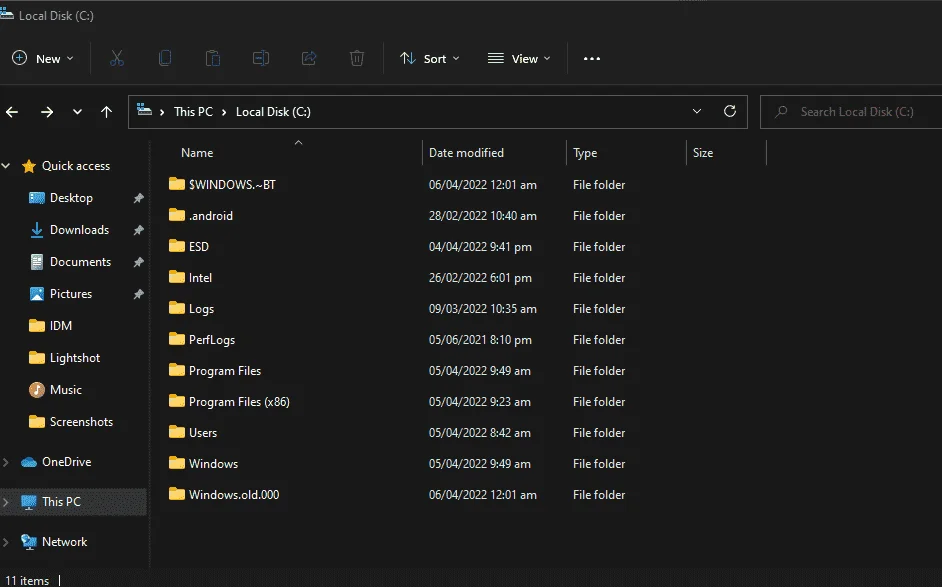Select This PC in the sidebar
The image size is (942, 587).
click(61, 502)
